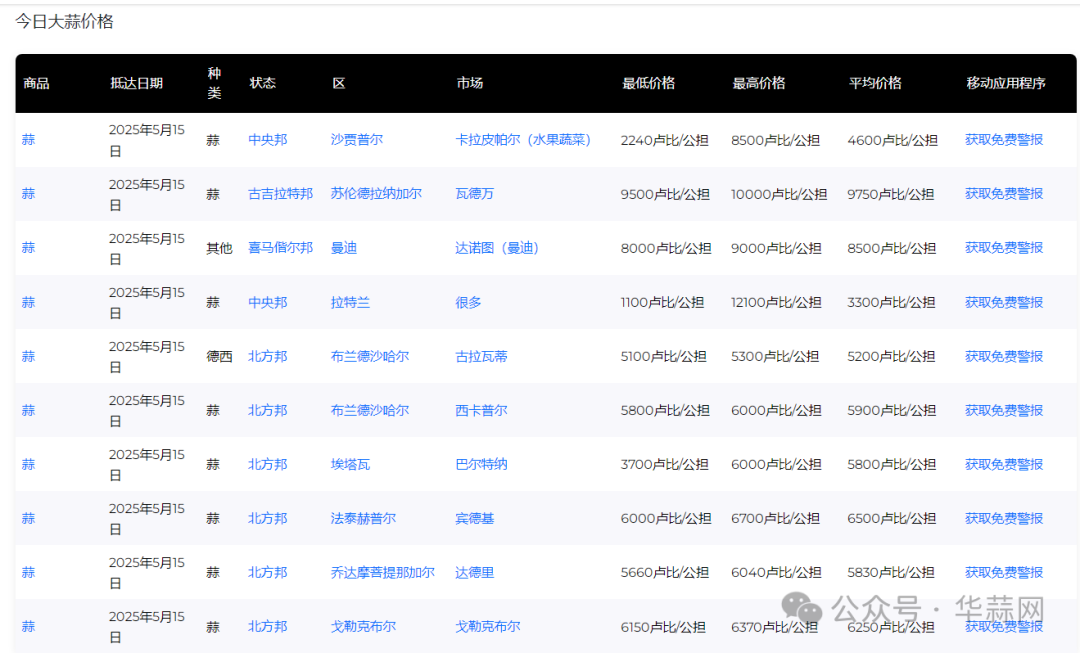1080x653 pixels.
Task: Open the 法泰赫普尔 district link
Action: 363,519
